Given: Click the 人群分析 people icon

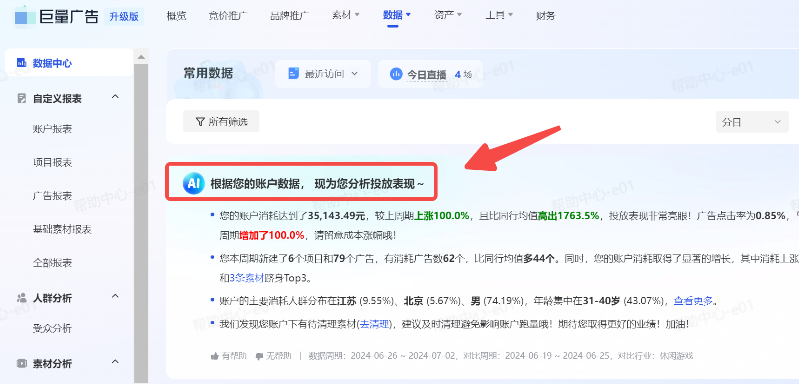Looking at the screenshot, I should click(x=21, y=297).
